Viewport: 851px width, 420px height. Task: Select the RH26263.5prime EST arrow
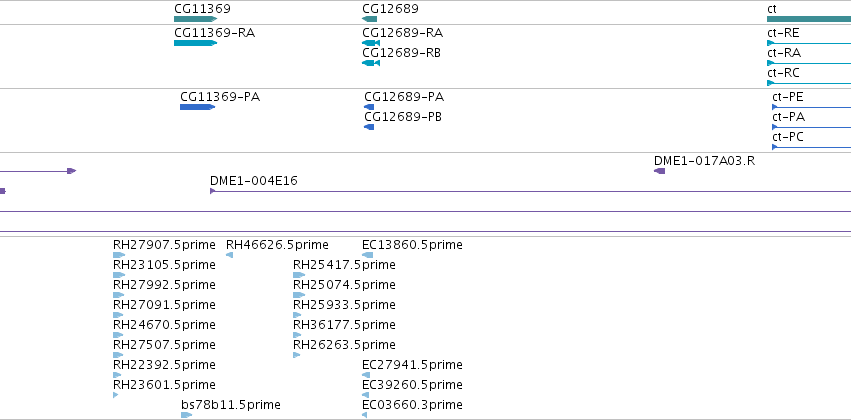pyautogui.click(x=296, y=355)
